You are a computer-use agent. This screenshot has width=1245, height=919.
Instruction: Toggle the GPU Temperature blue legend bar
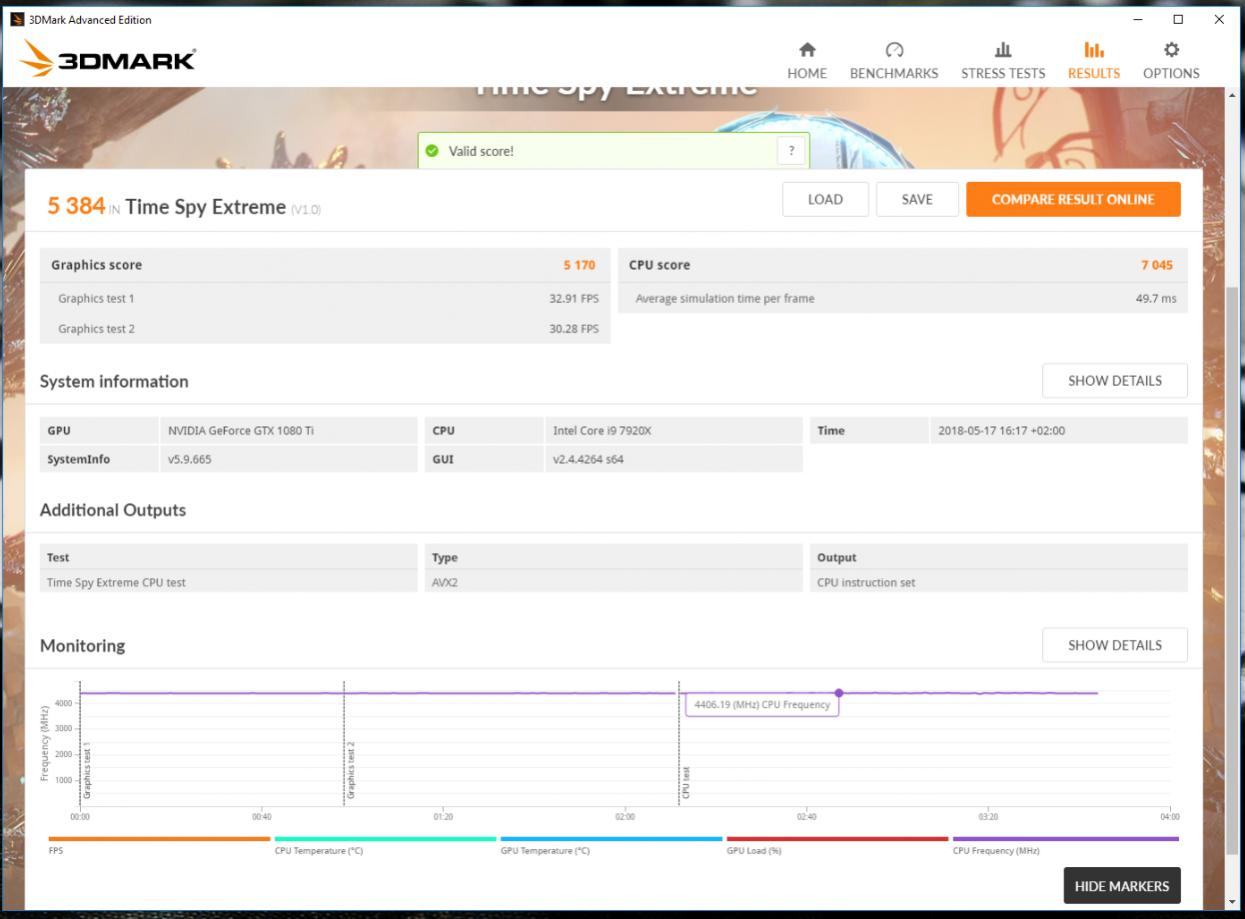point(611,839)
